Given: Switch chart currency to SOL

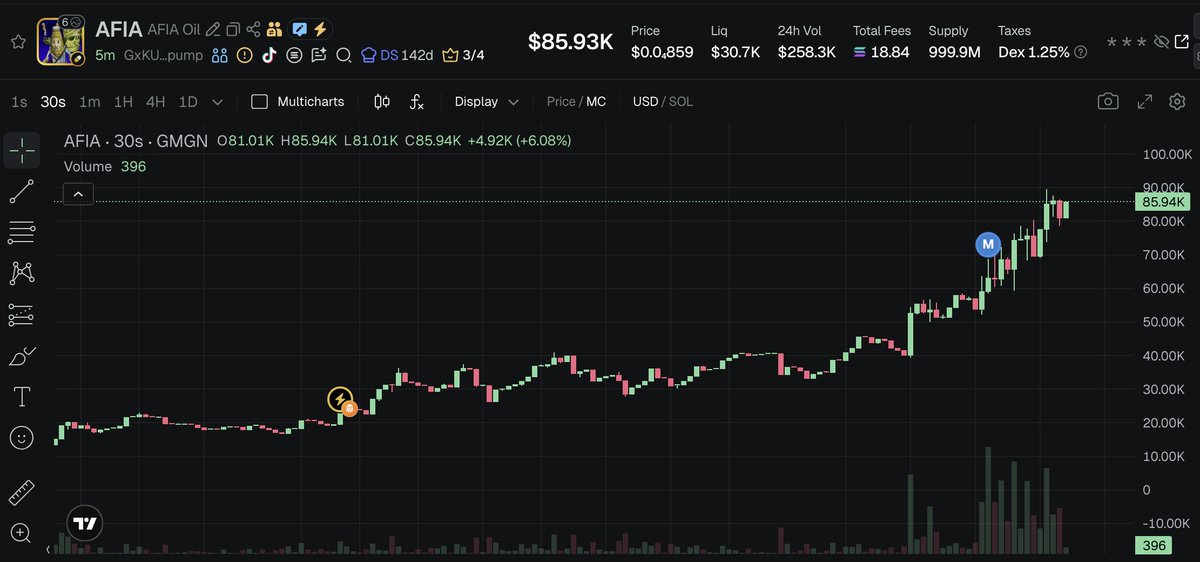Looking at the screenshot, I should click(680, 101).
